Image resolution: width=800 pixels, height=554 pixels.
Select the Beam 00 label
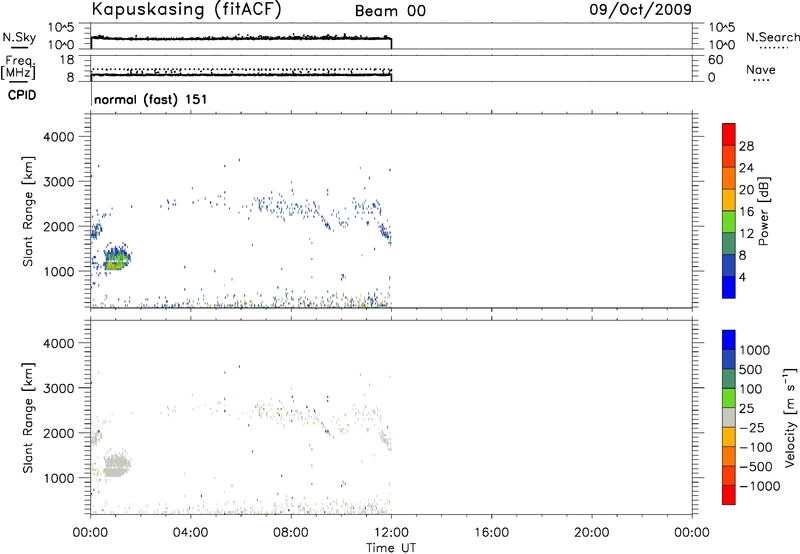click(x=390, y=11)
